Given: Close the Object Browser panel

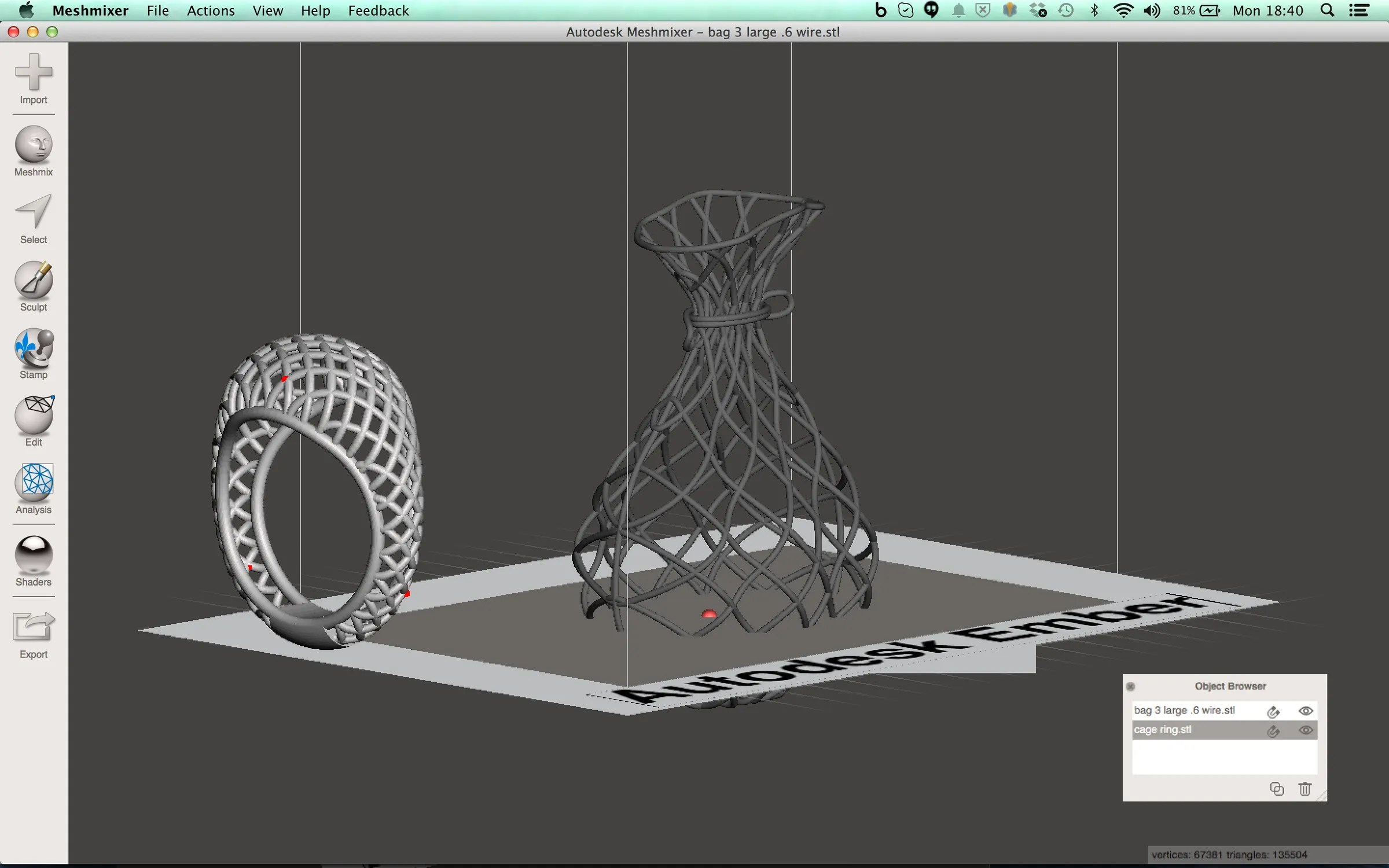Looking at the screenshot, I should click(1130, 686).
